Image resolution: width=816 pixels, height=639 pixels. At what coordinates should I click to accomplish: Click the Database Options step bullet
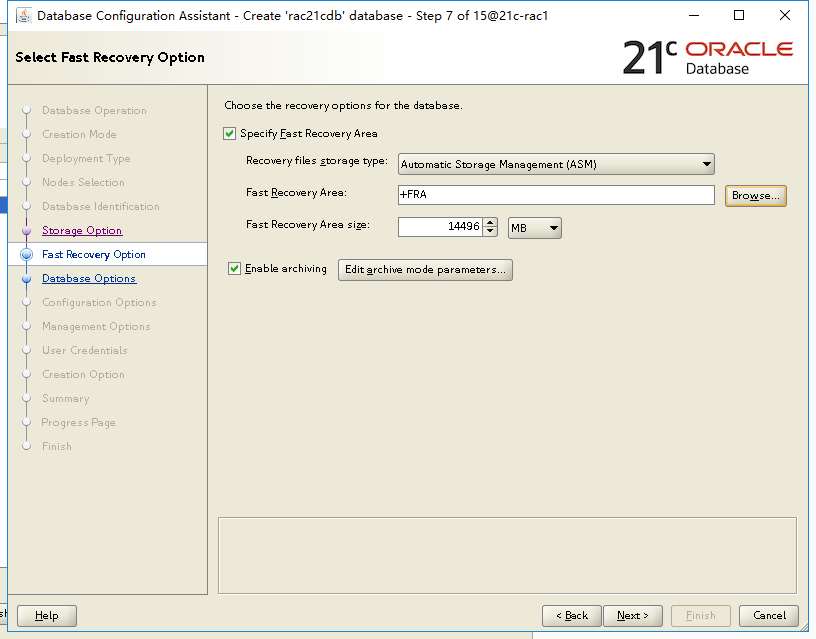coord(27,278)
